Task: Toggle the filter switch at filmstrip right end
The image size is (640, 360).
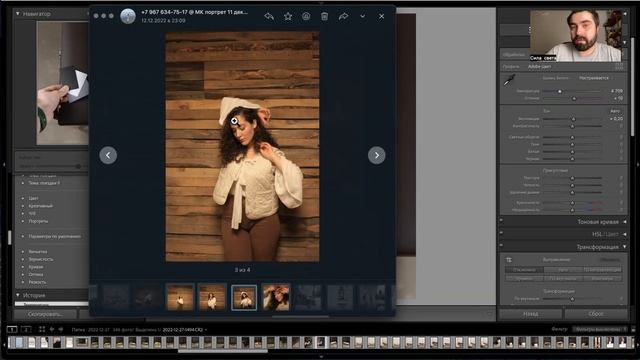Action: (x=633, y=329)
